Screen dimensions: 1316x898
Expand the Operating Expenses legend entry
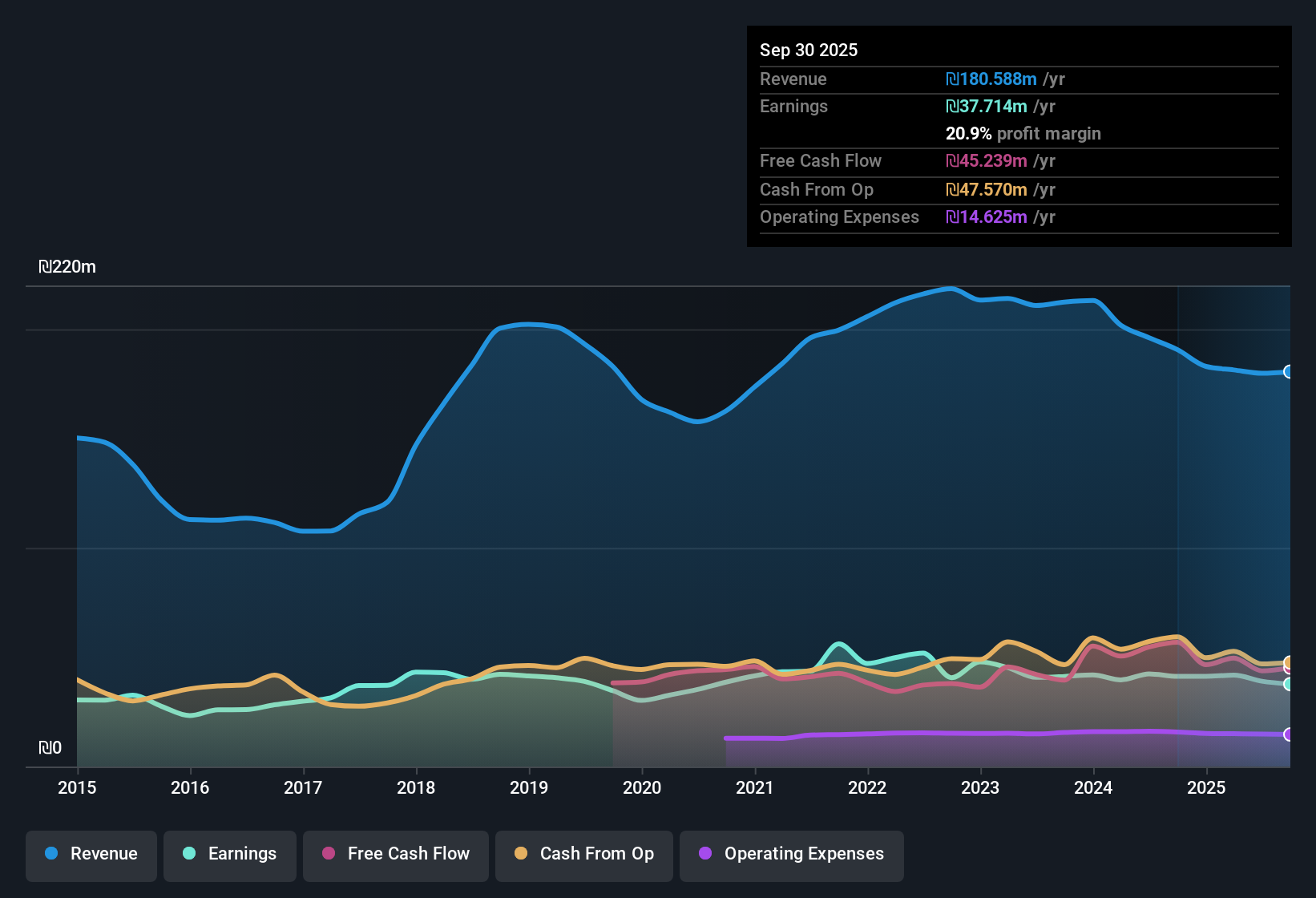pyautogui.click(x=791, y=854)
